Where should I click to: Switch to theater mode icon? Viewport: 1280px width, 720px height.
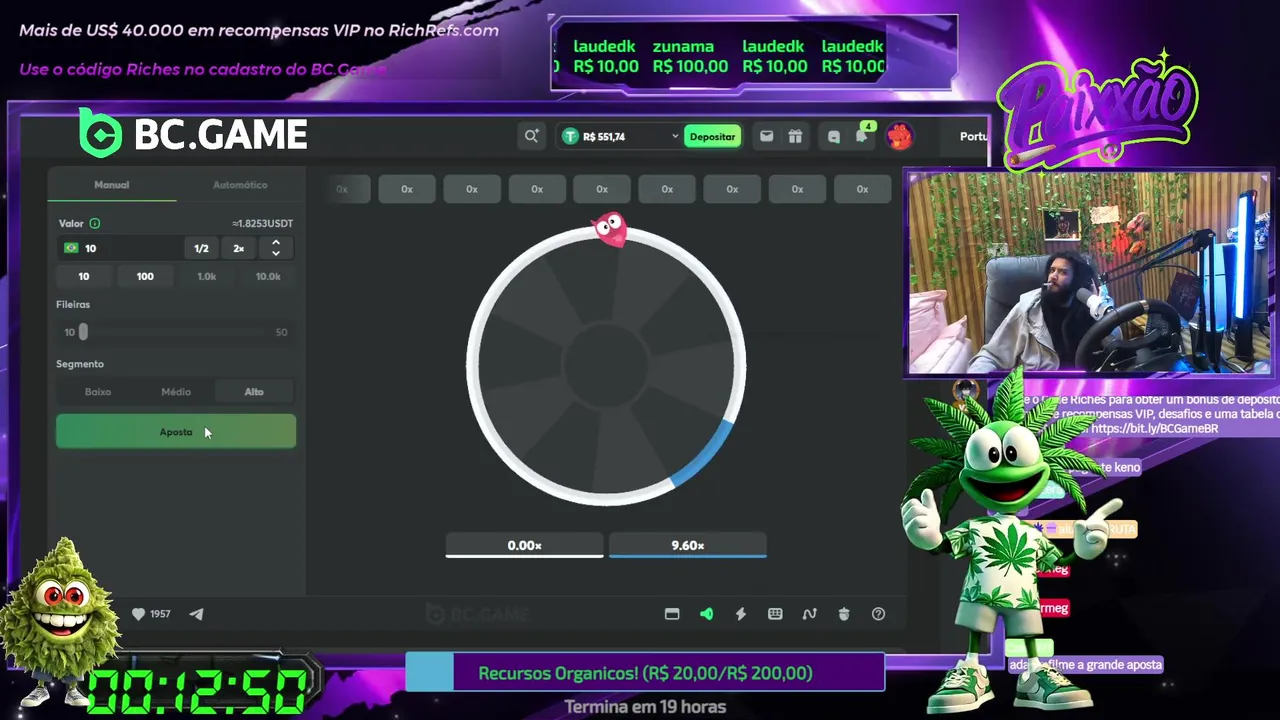pos(672,614)
